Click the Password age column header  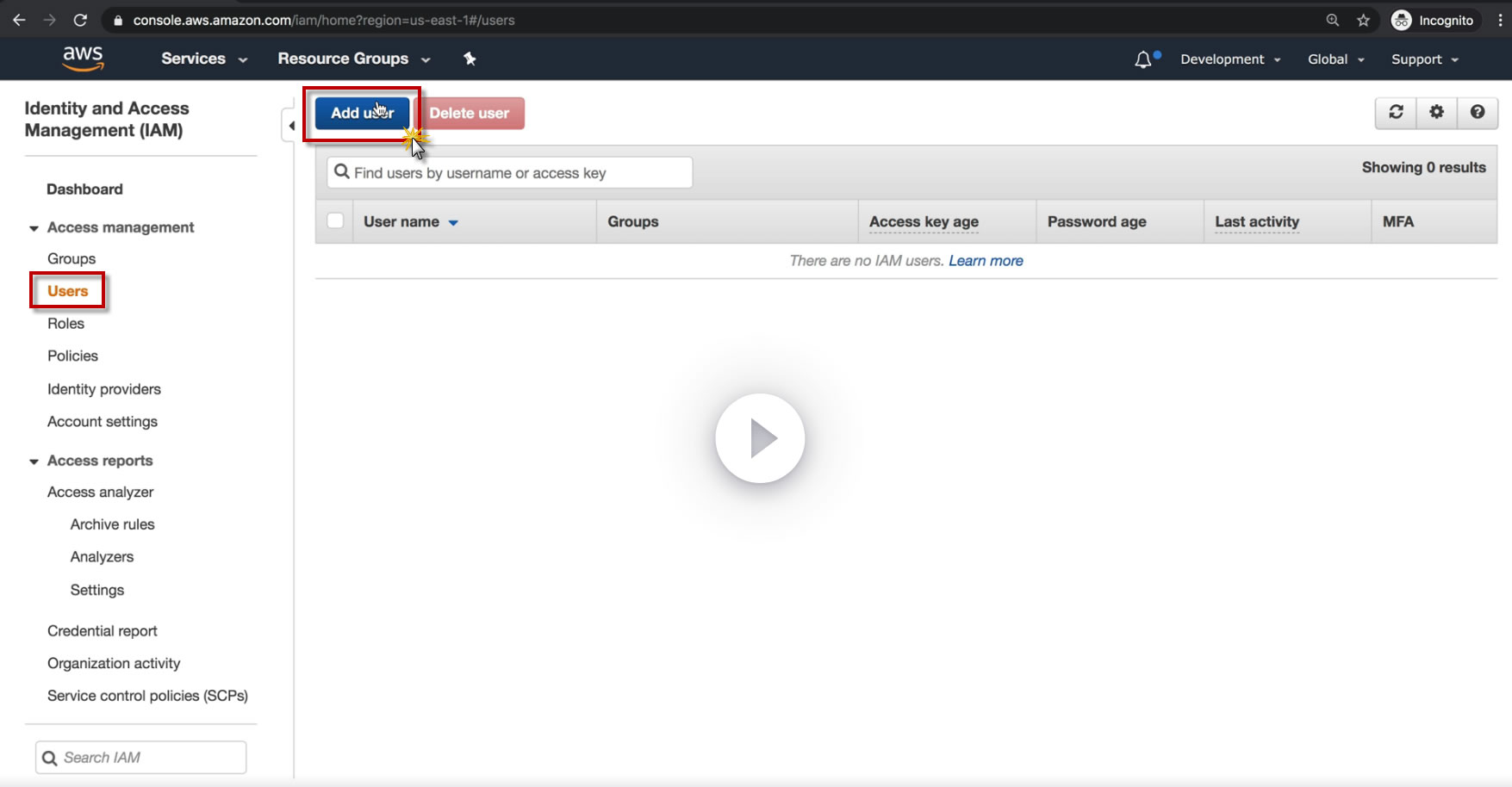click(x=1097, y=222)
